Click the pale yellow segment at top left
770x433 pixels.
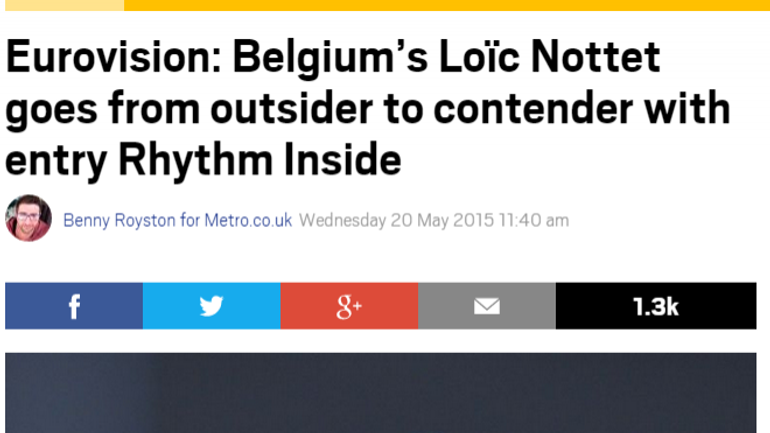click(63, 5)
